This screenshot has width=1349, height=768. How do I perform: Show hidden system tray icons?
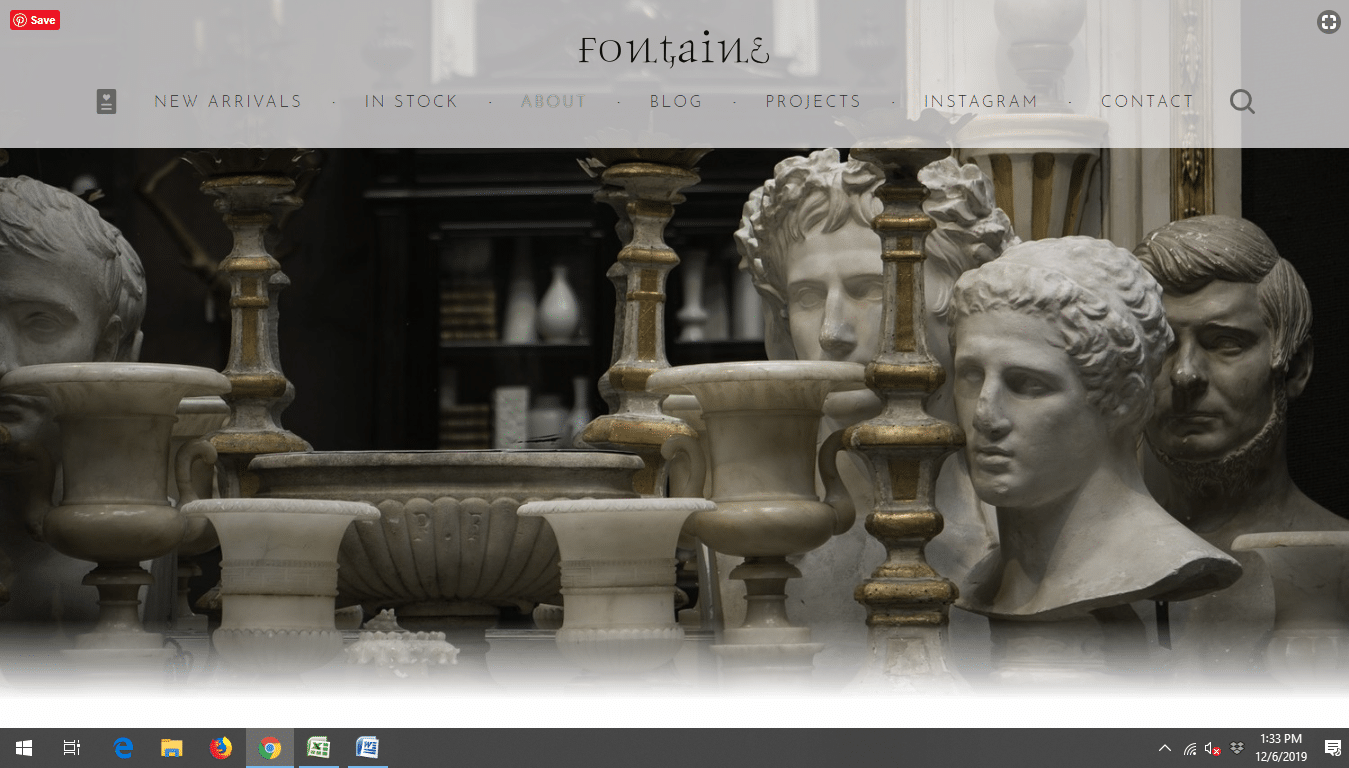[1165, 748]
